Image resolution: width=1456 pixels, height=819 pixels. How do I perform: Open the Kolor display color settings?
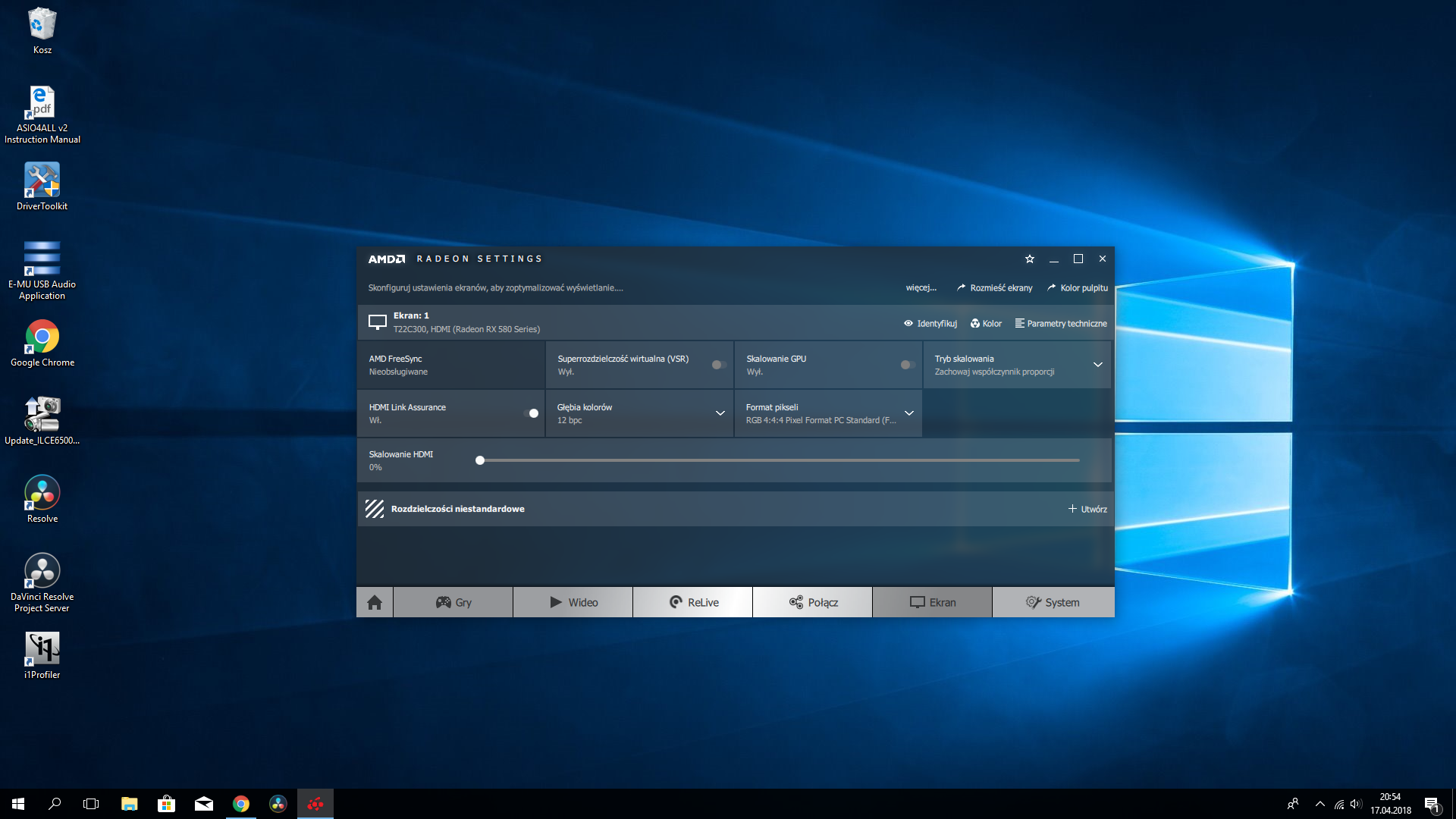[x=986, y=324]
